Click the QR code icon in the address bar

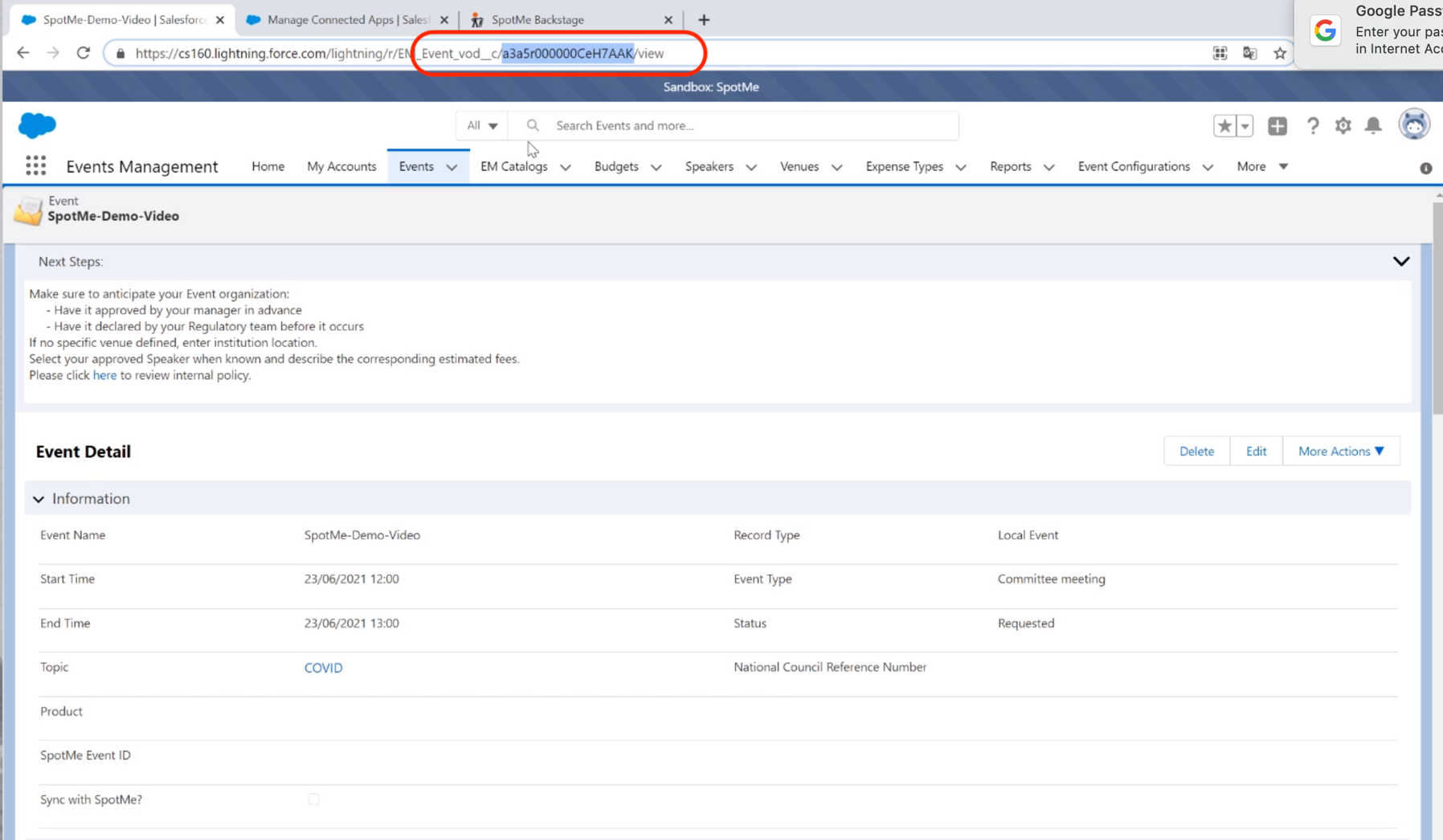pos(1220,53)
